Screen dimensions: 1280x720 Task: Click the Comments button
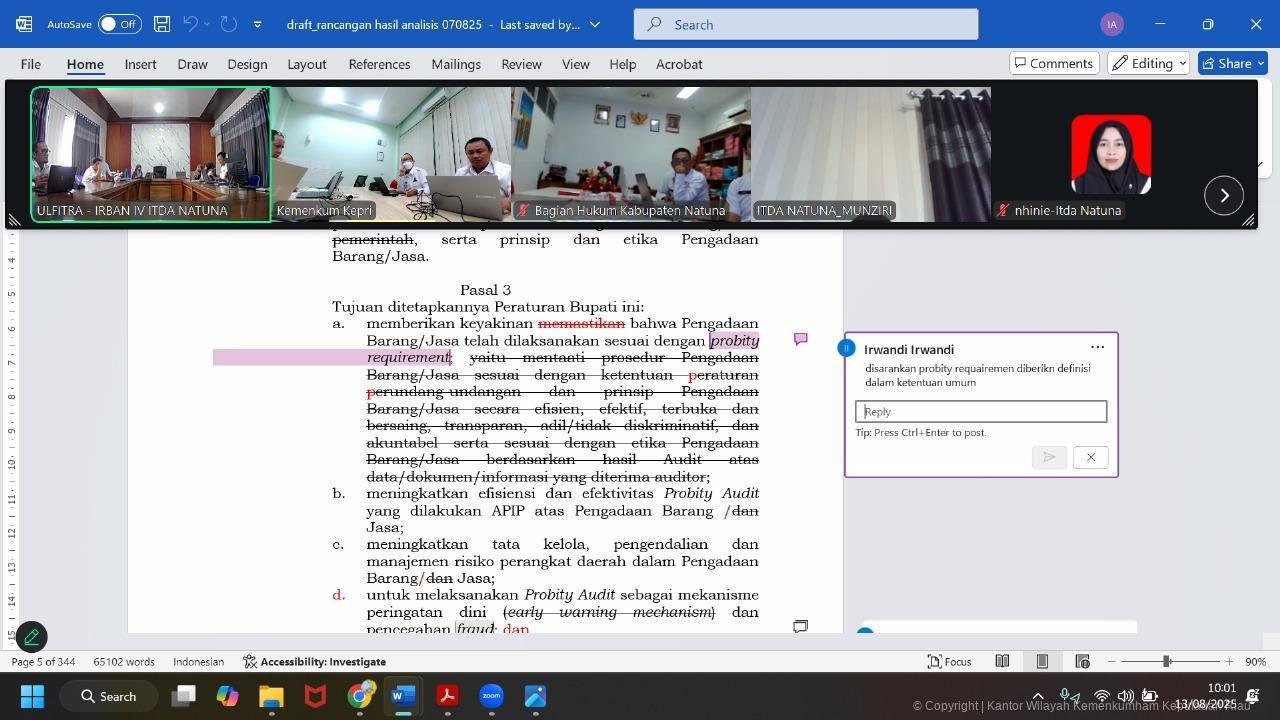[1053, 63]
